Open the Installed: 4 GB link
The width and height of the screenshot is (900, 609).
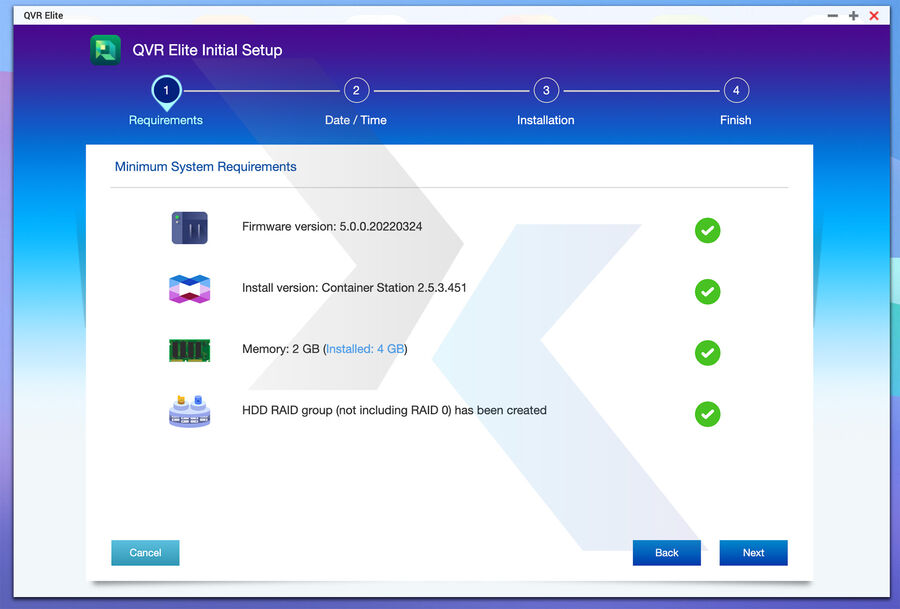tap(364, 349)
